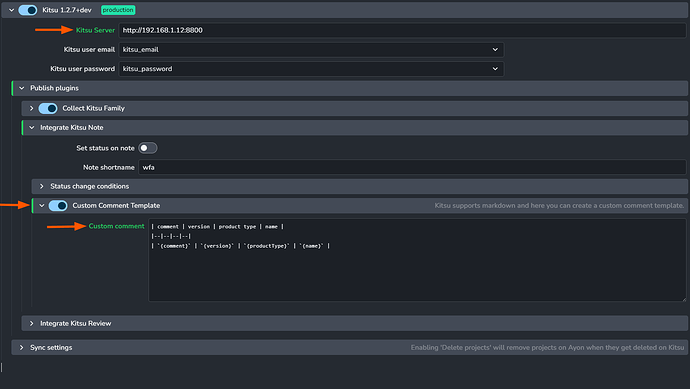690x389 pixels.
Task: Click the Note shortname label
Action: click(x=109, y=167)
